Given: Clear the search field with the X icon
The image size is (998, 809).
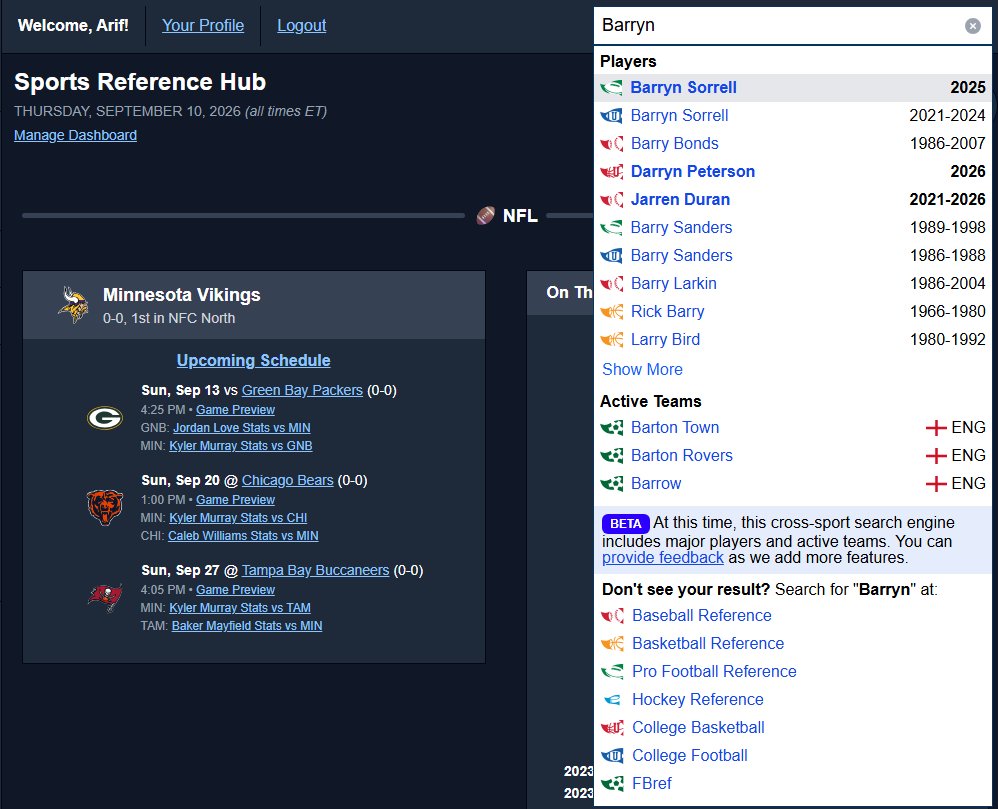Looking at the screenshot, I should pos(972,25).
